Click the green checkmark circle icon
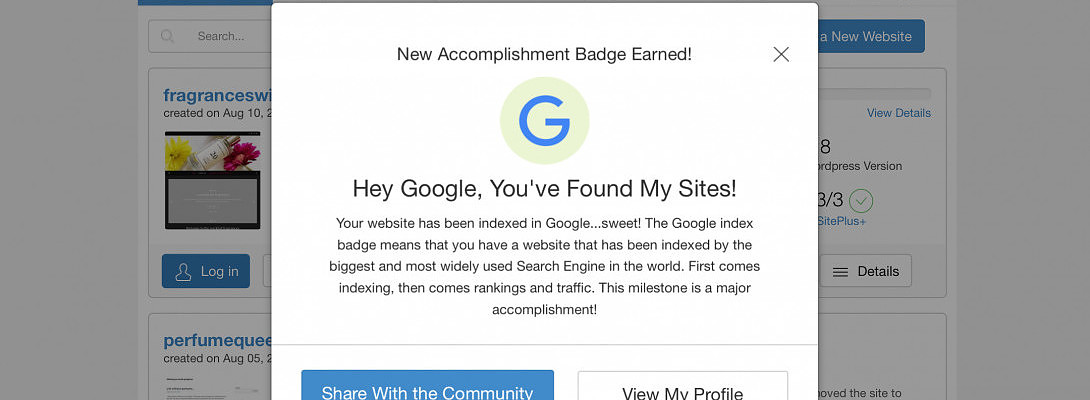 pyautogui.click(x=860, y=200)
